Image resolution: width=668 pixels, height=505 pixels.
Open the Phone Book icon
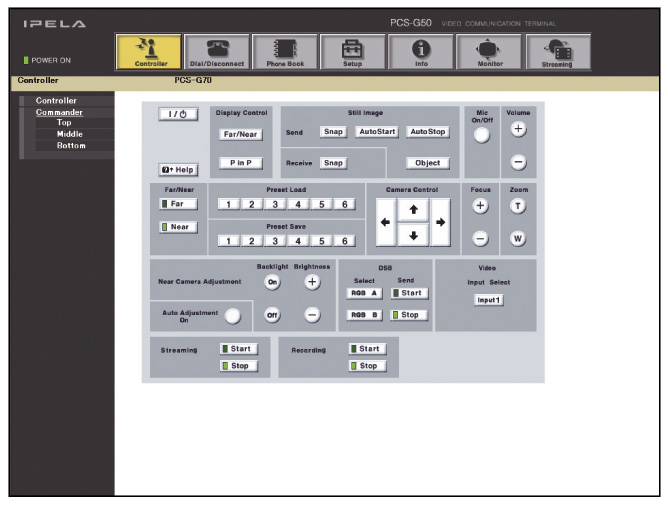click(x=285, y=53)
